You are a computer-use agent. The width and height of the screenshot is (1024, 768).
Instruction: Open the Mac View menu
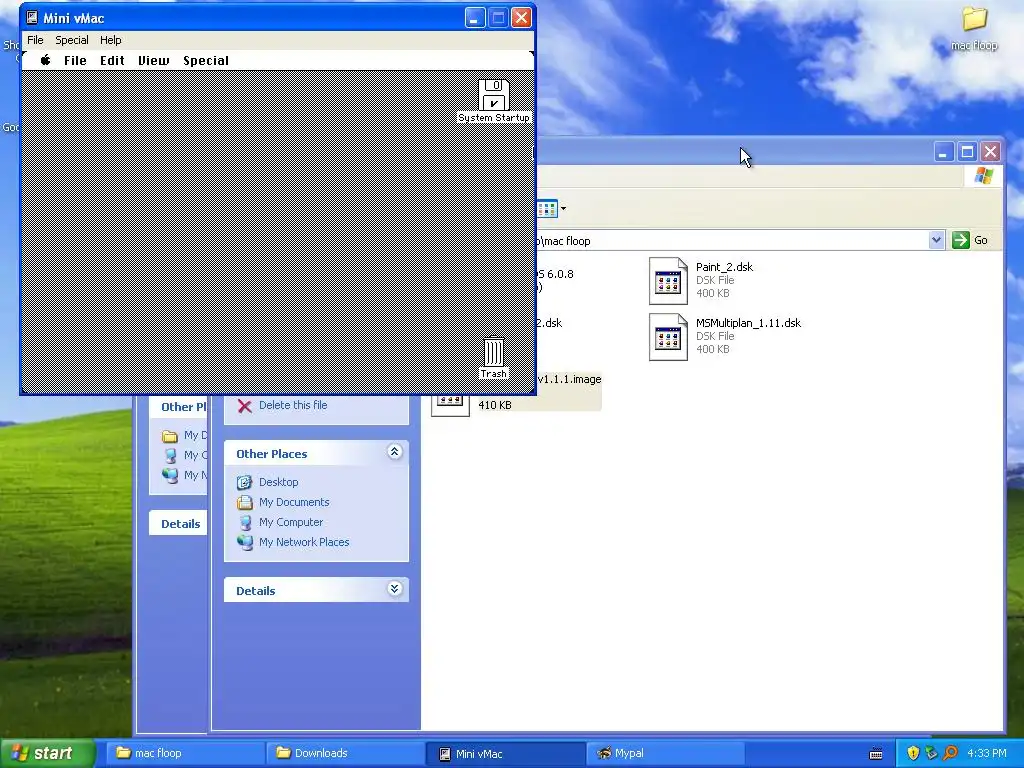[153, 60]
